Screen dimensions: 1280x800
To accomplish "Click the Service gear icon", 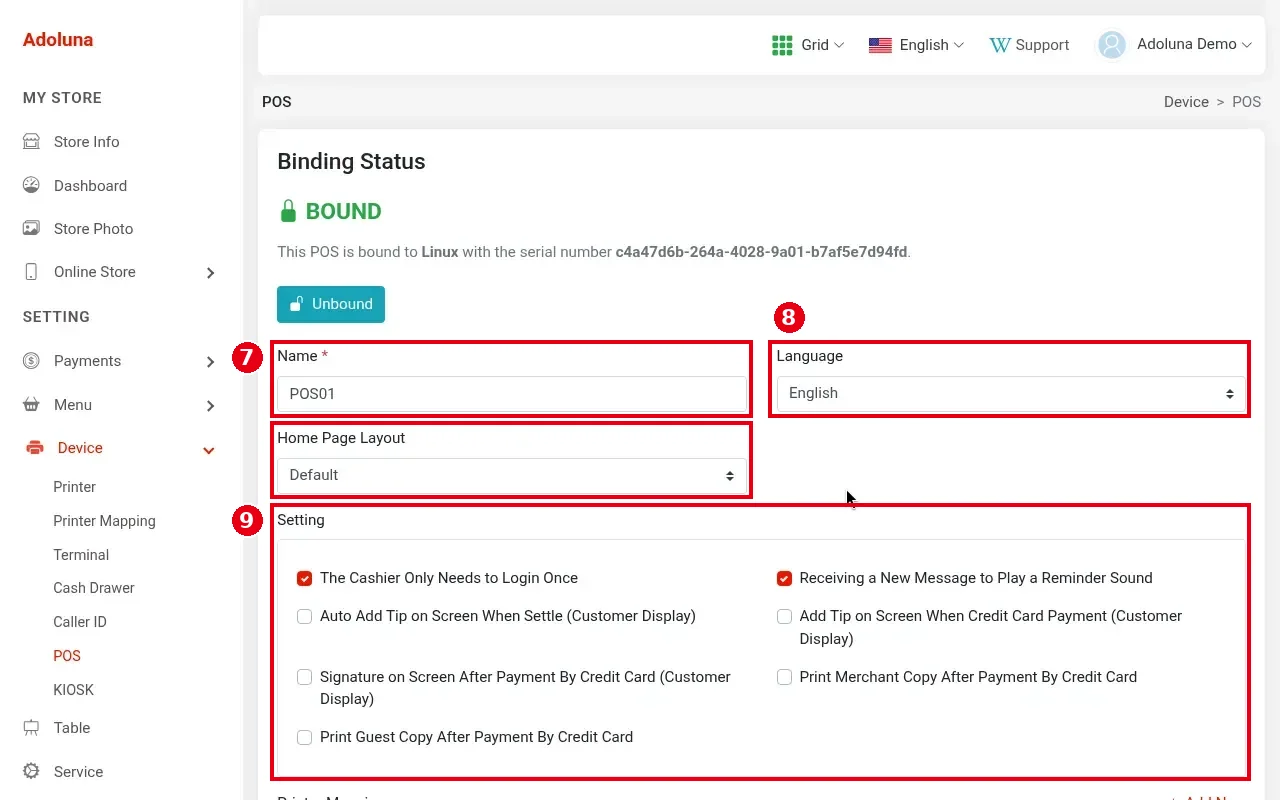I will [31, 772].
